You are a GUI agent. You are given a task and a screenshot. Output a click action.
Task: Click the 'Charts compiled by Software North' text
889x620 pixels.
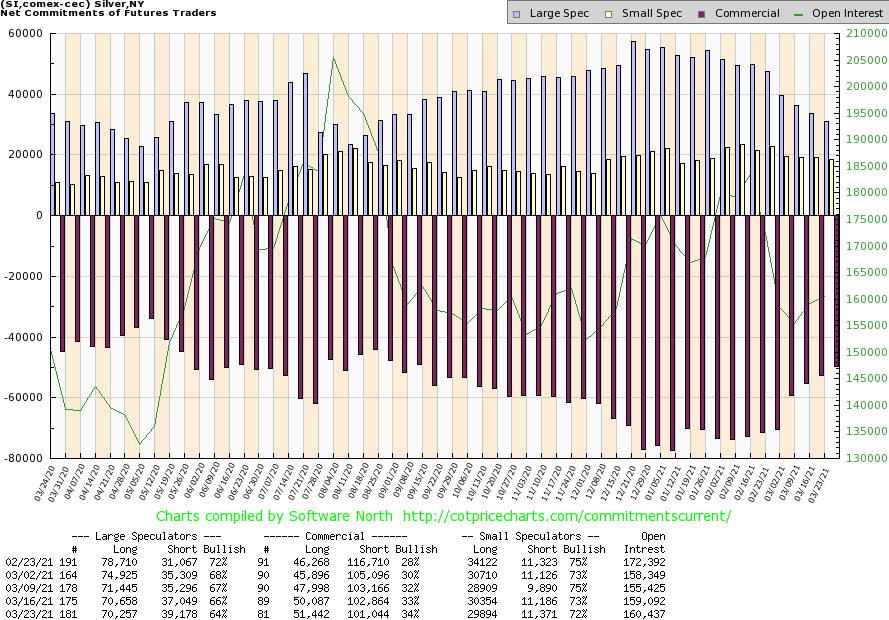click(x=275, y=516)
